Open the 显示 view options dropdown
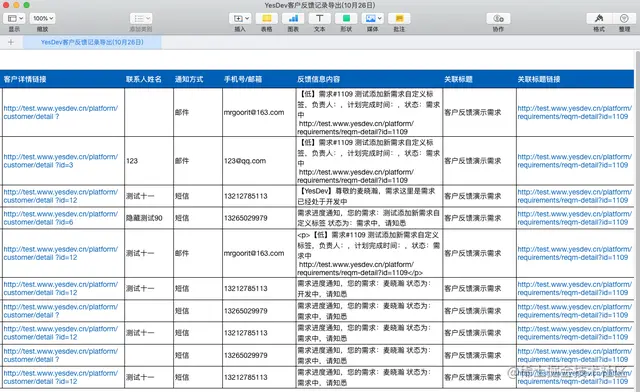The width and height of the screenshot is (640, 392). pos(15,18)
